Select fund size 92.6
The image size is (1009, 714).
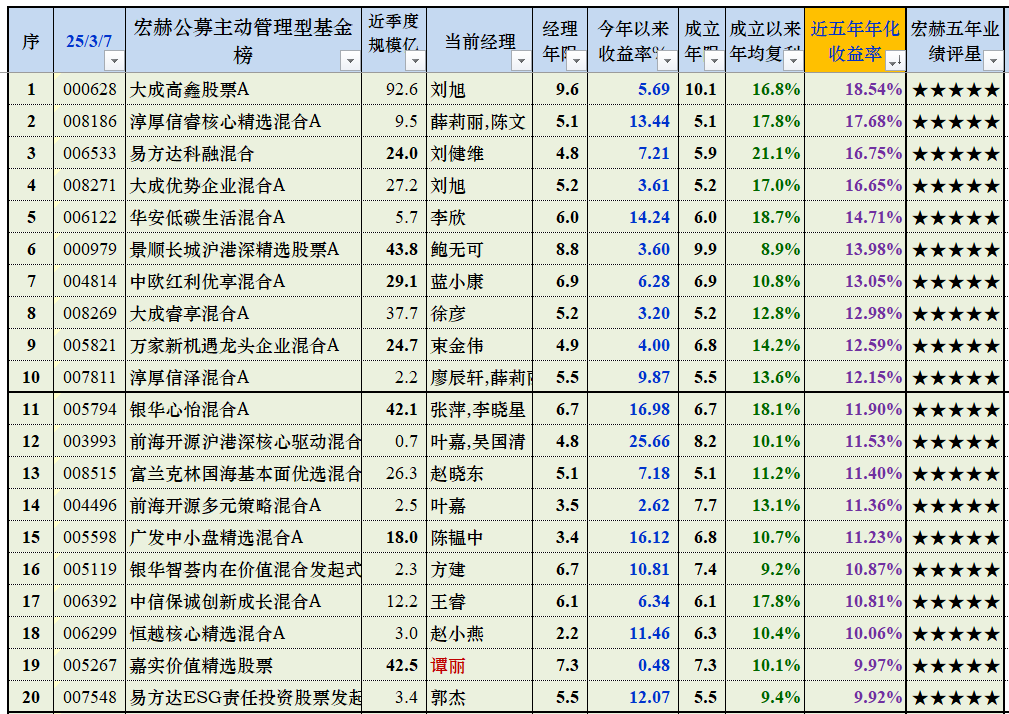[x=402, y=89]
